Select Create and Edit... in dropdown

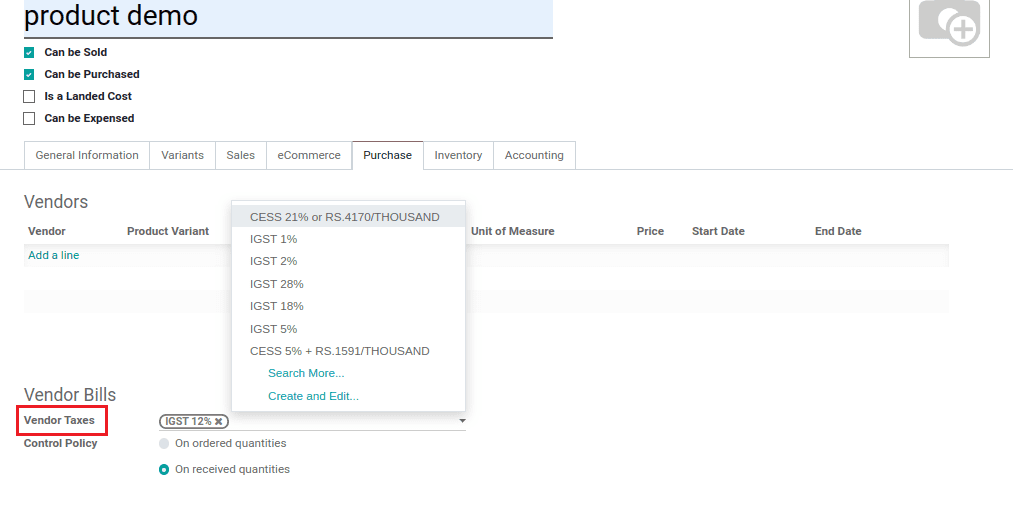coord(313,396)
